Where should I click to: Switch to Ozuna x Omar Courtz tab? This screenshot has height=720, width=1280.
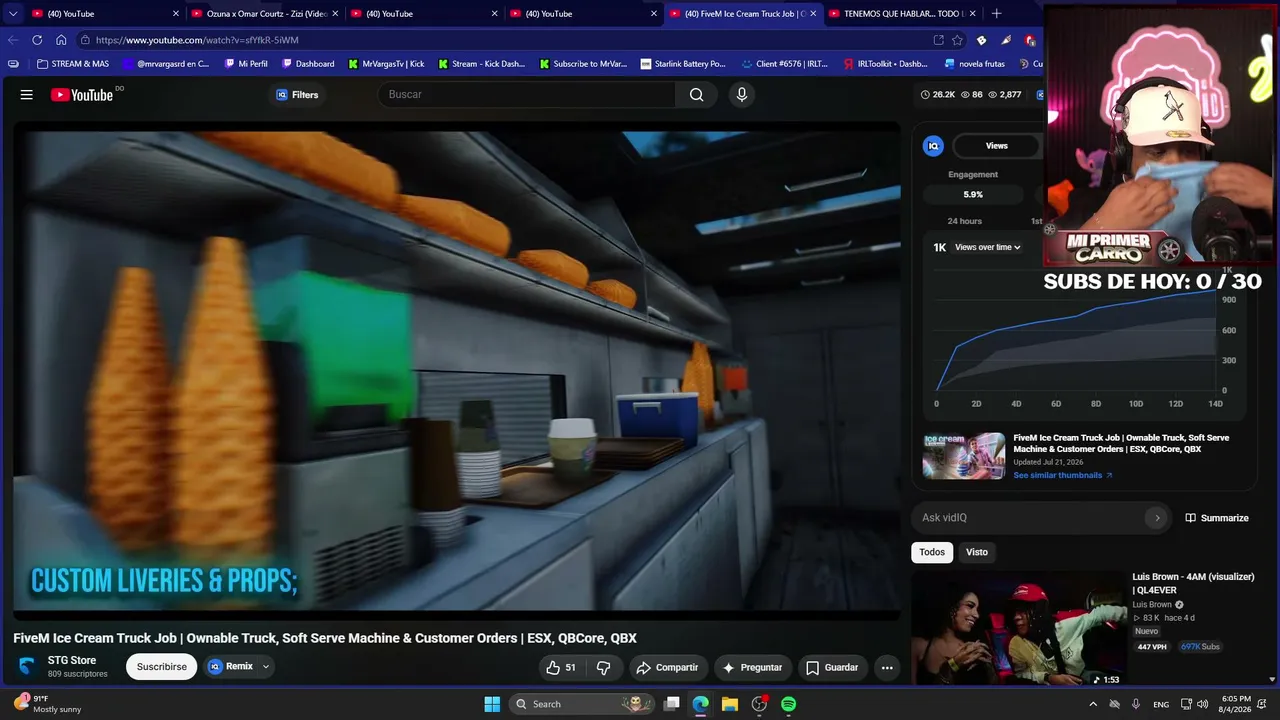(x=264, y=14)
